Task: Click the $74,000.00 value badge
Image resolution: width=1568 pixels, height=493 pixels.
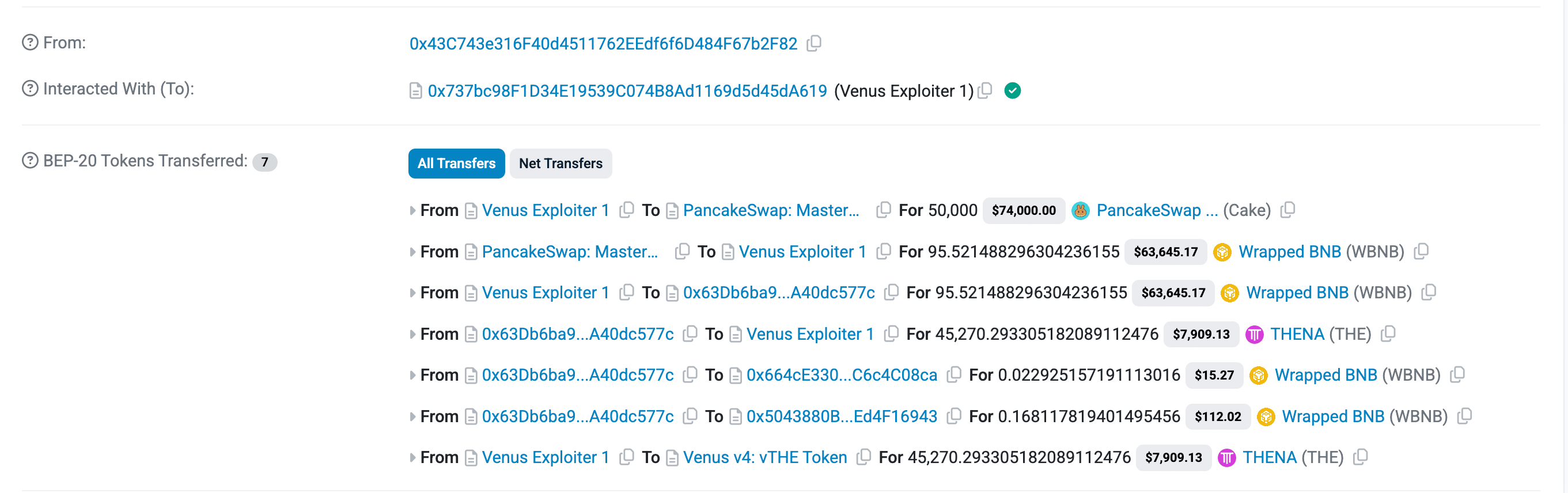Action: click(x=1023, y=211)
